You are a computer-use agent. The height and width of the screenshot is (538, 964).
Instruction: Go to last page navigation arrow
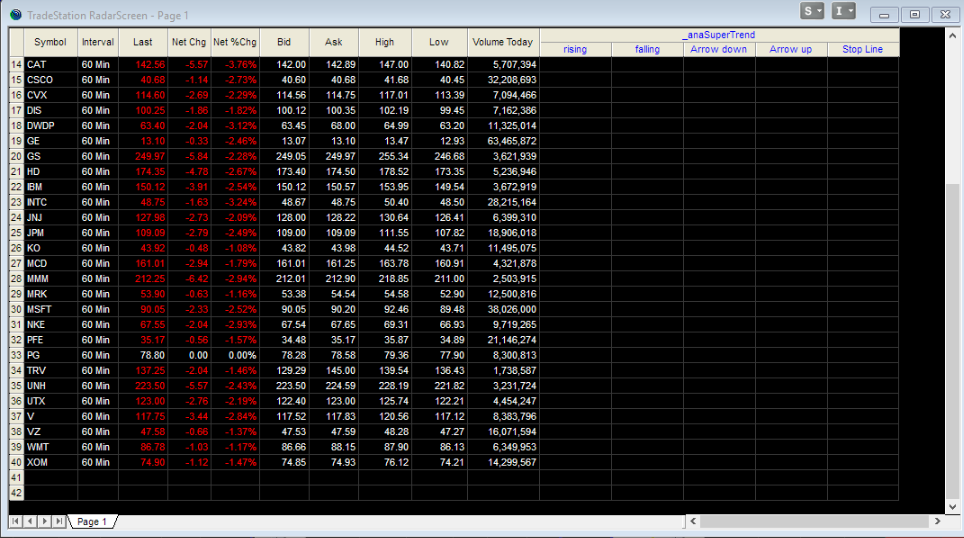point(58,521)
